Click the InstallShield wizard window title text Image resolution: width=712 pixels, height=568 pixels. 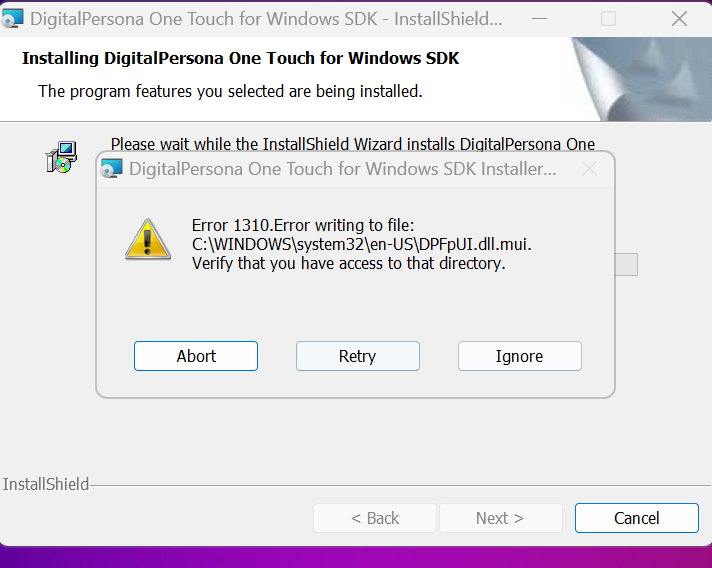click(x=266, y=19)
